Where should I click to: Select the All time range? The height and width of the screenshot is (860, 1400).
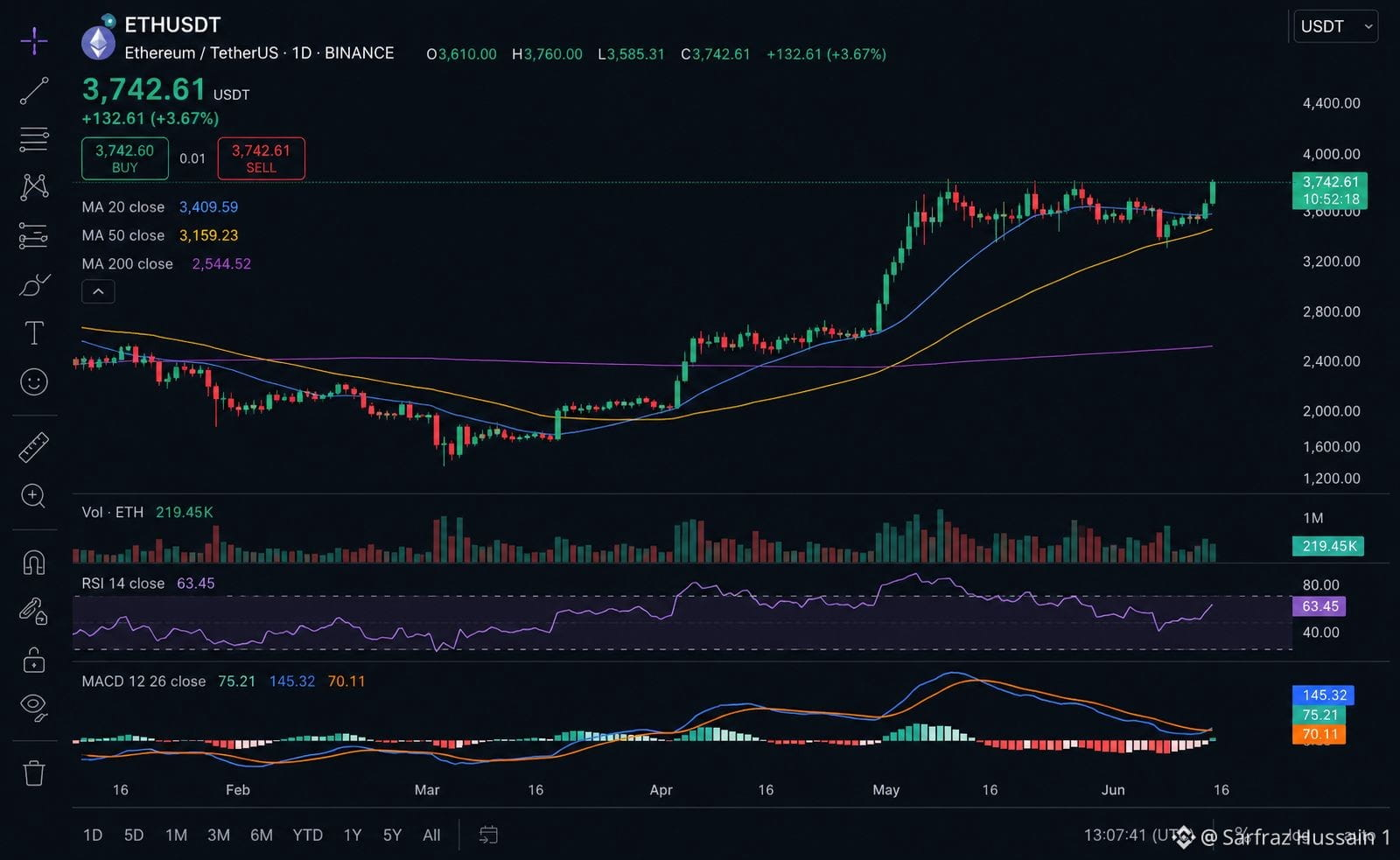(x=431, y=836)
